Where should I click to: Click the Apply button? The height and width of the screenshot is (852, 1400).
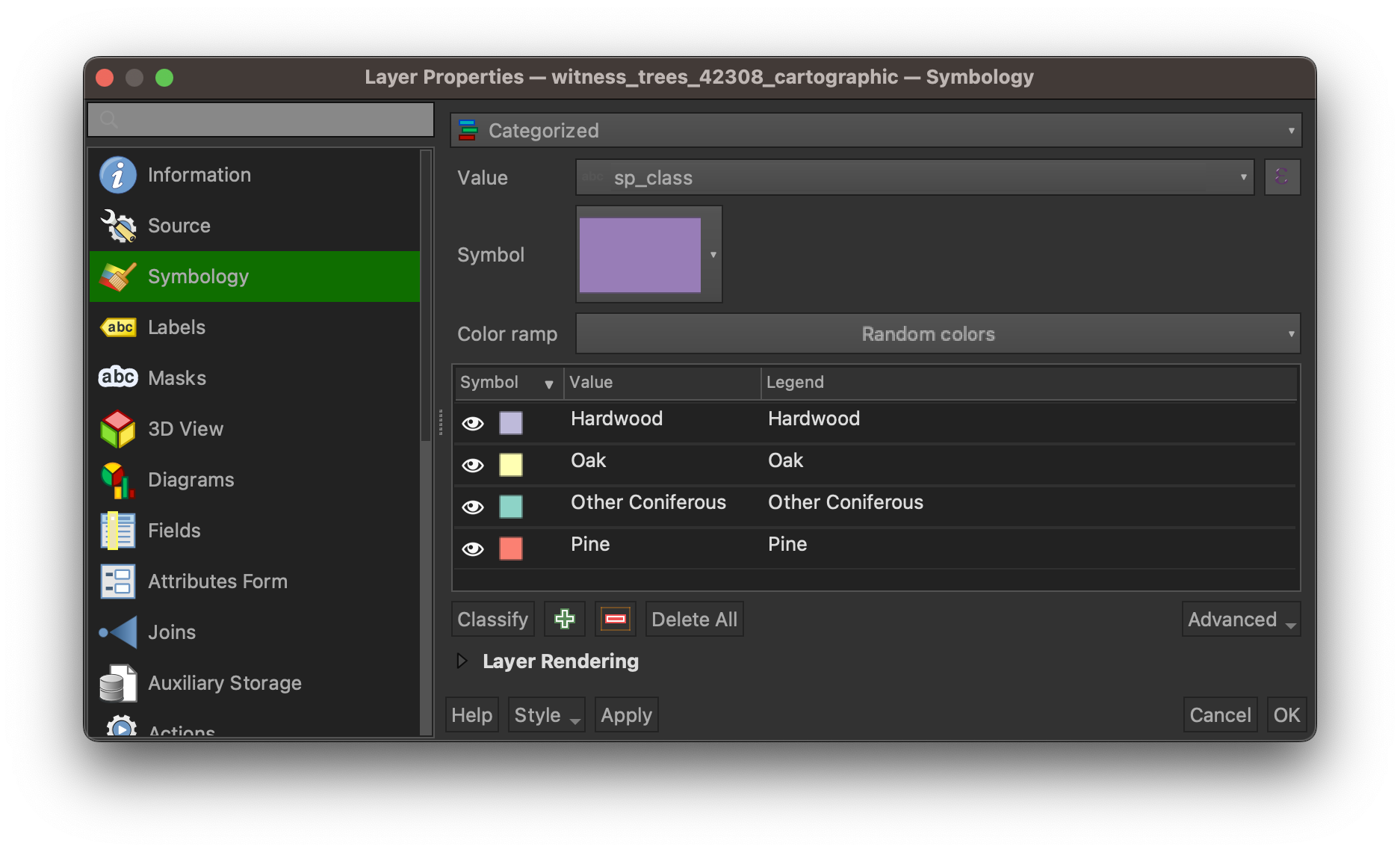pos(627,714)
